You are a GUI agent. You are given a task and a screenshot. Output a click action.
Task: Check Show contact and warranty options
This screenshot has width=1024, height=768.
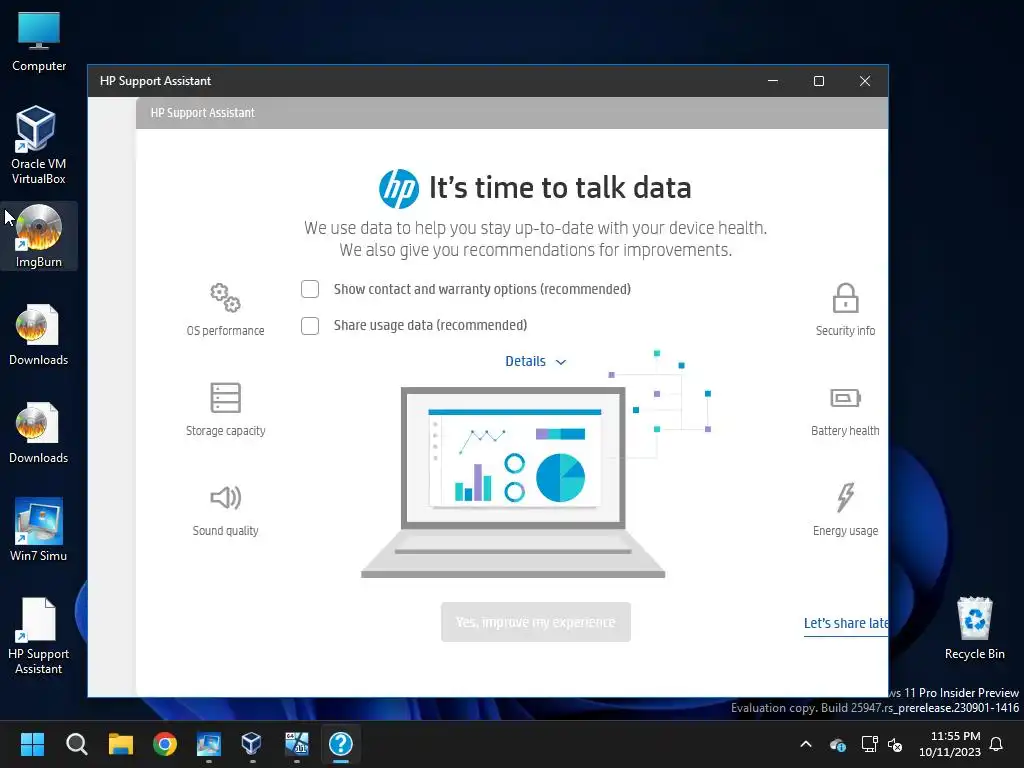tap(310, 289)
